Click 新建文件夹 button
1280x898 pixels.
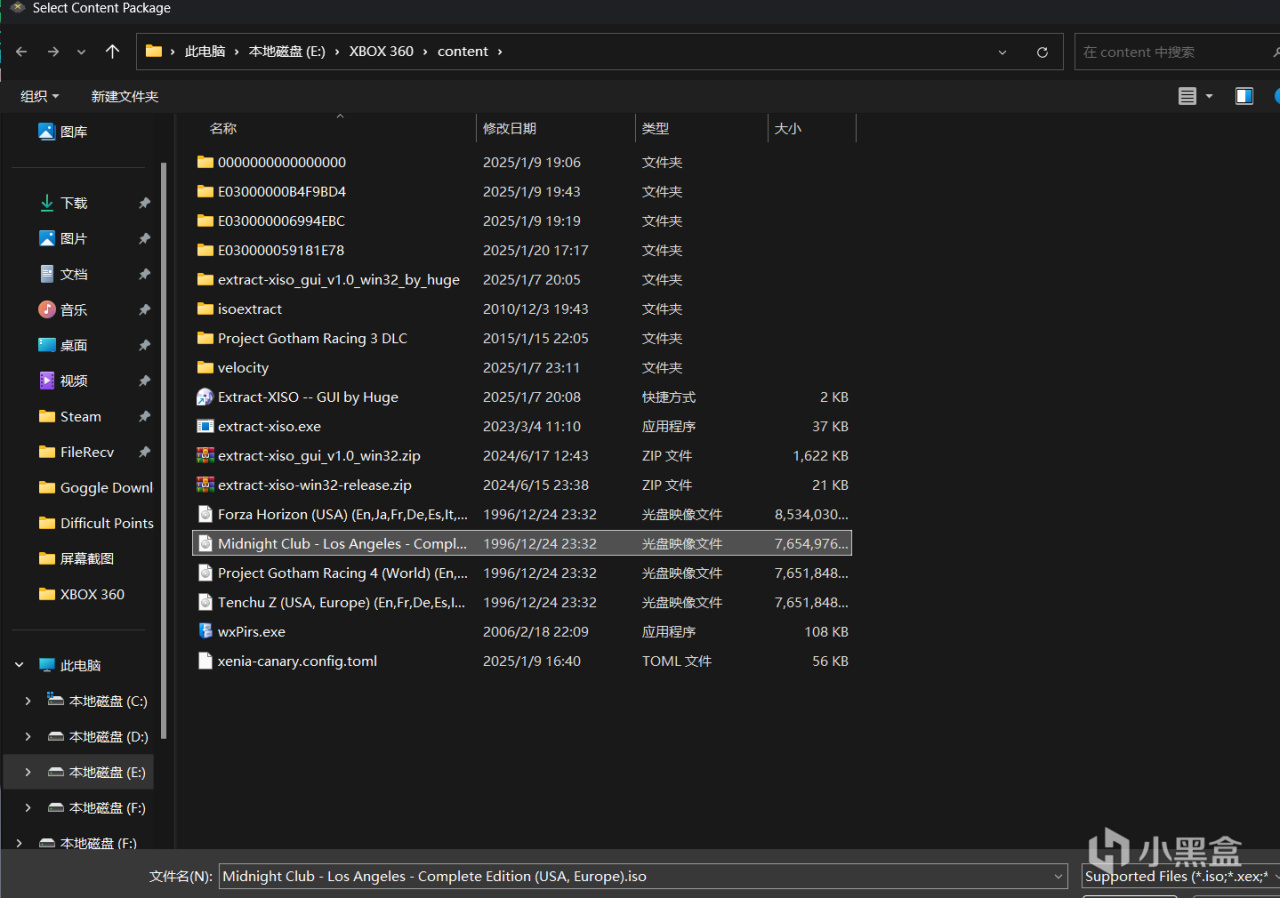pos(125,96)
